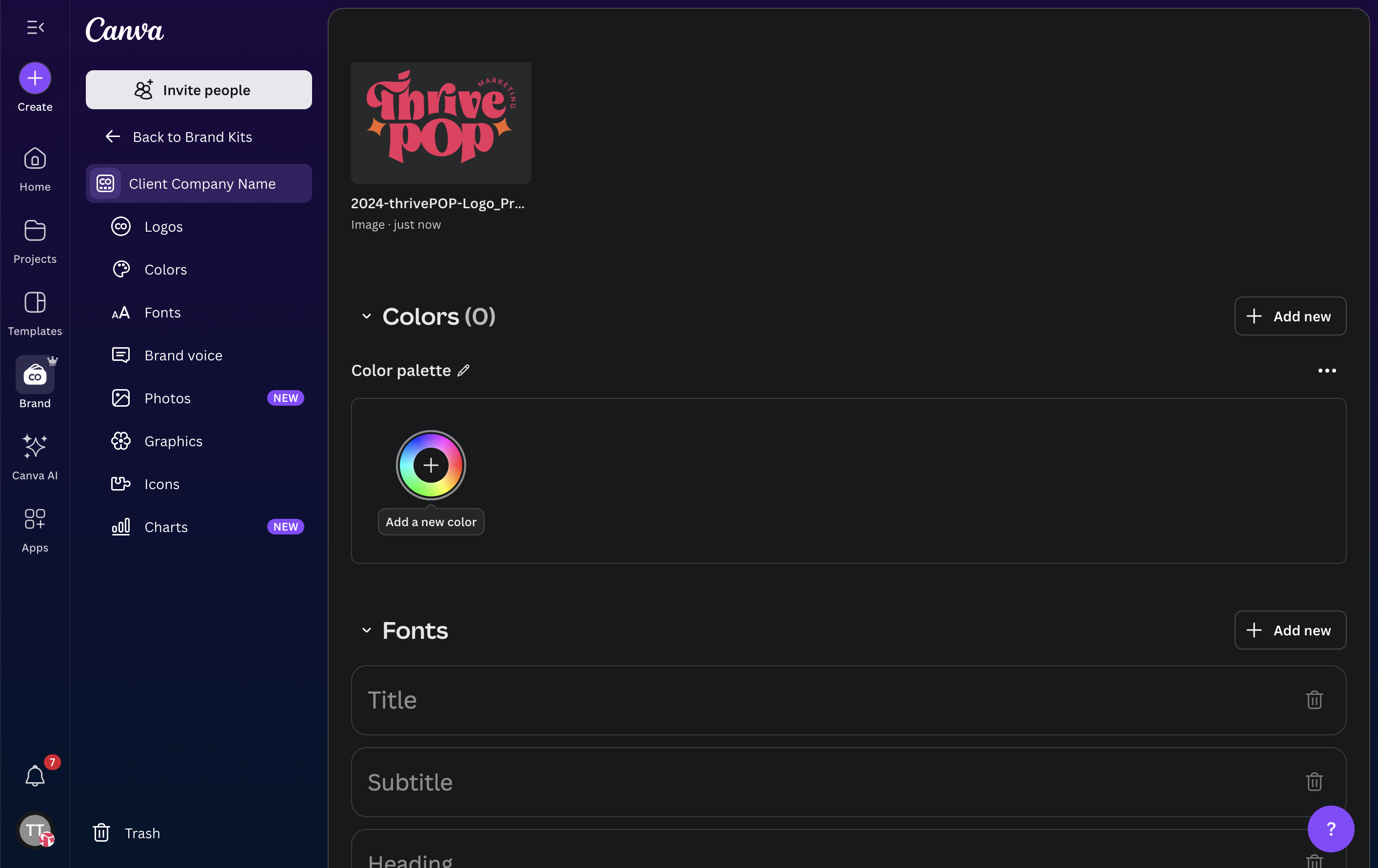1378x868 pixels.
Task: Collapse the Fonts section chevron
Action: point(367,631)
